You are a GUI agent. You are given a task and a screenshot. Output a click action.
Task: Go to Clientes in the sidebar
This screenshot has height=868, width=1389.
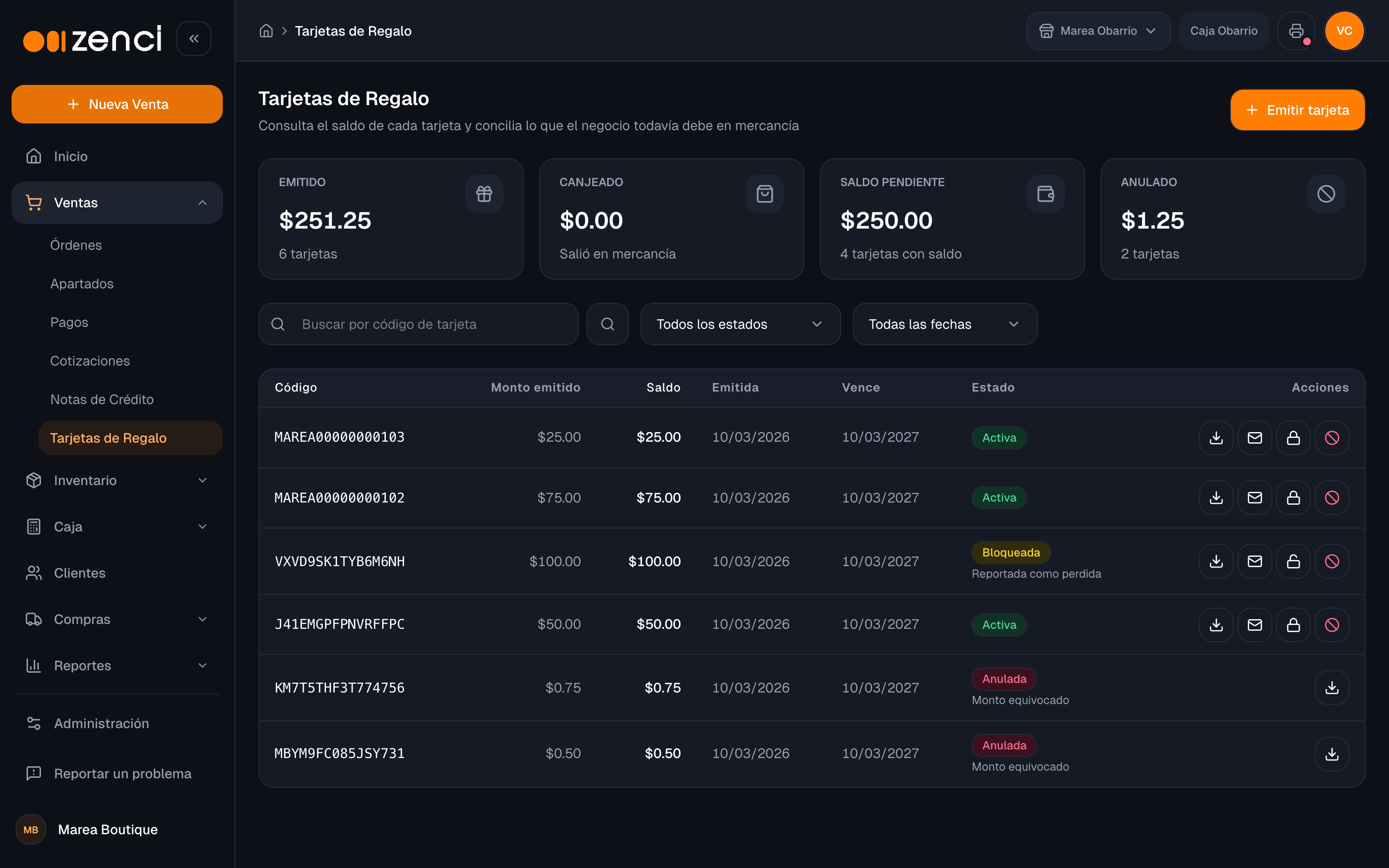coord(117,573)
